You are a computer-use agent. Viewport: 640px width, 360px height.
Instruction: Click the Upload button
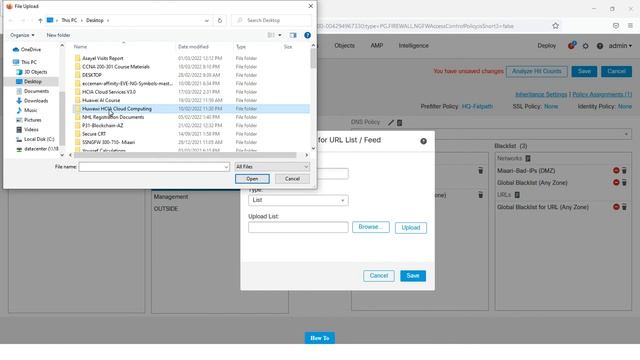coord(411,228)
